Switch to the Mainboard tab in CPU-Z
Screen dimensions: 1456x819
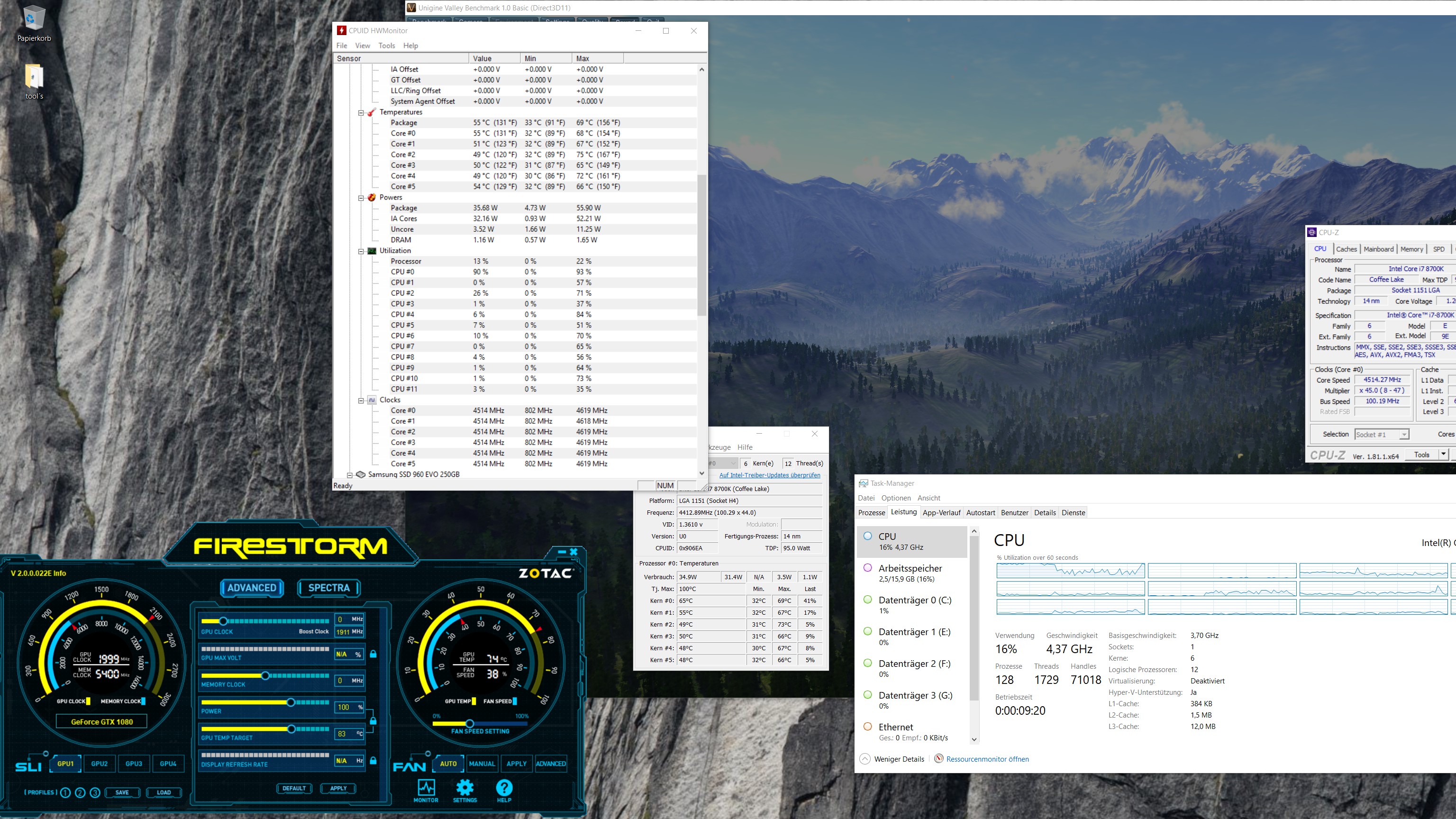point(1379,249)
